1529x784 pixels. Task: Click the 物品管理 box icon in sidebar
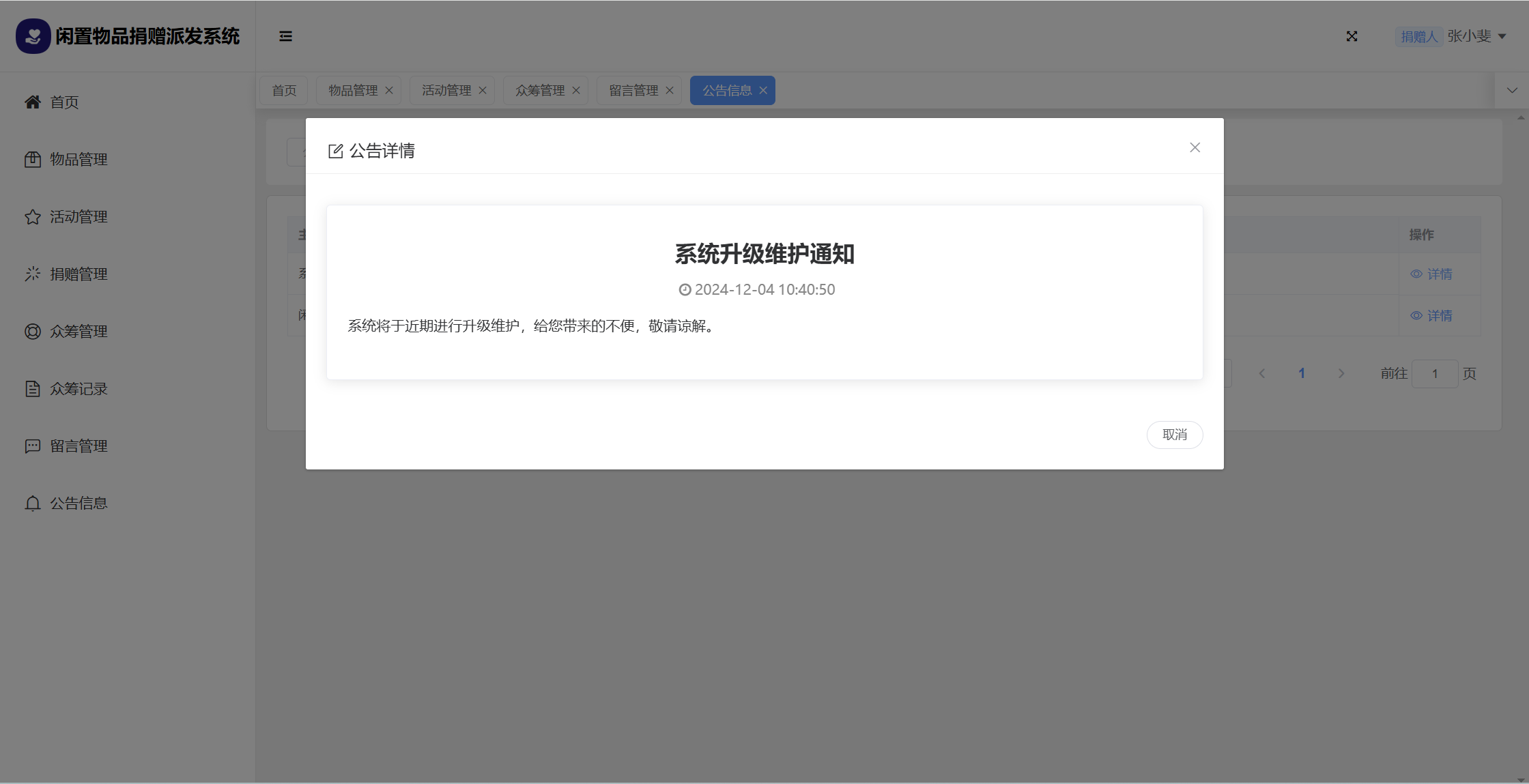(33, 160)
